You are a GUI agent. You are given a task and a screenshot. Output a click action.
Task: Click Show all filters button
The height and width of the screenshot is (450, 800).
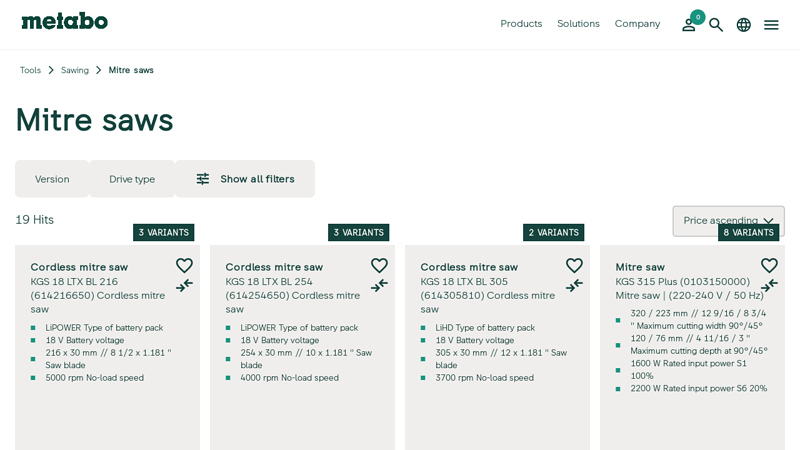(245, 179)
